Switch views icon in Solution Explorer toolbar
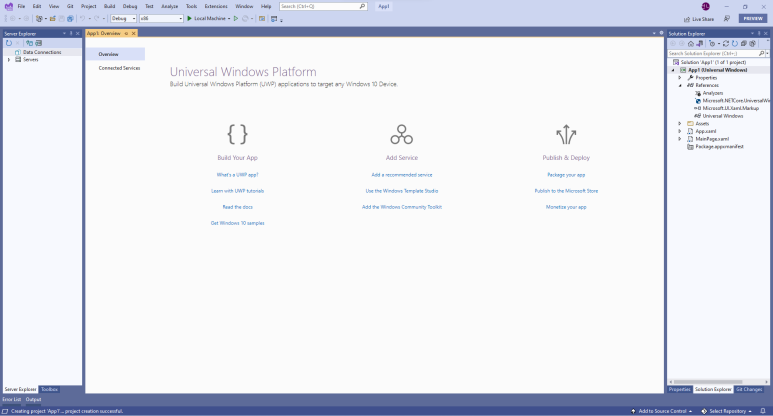This screenshot has width=773, height=416. (700, 43)
